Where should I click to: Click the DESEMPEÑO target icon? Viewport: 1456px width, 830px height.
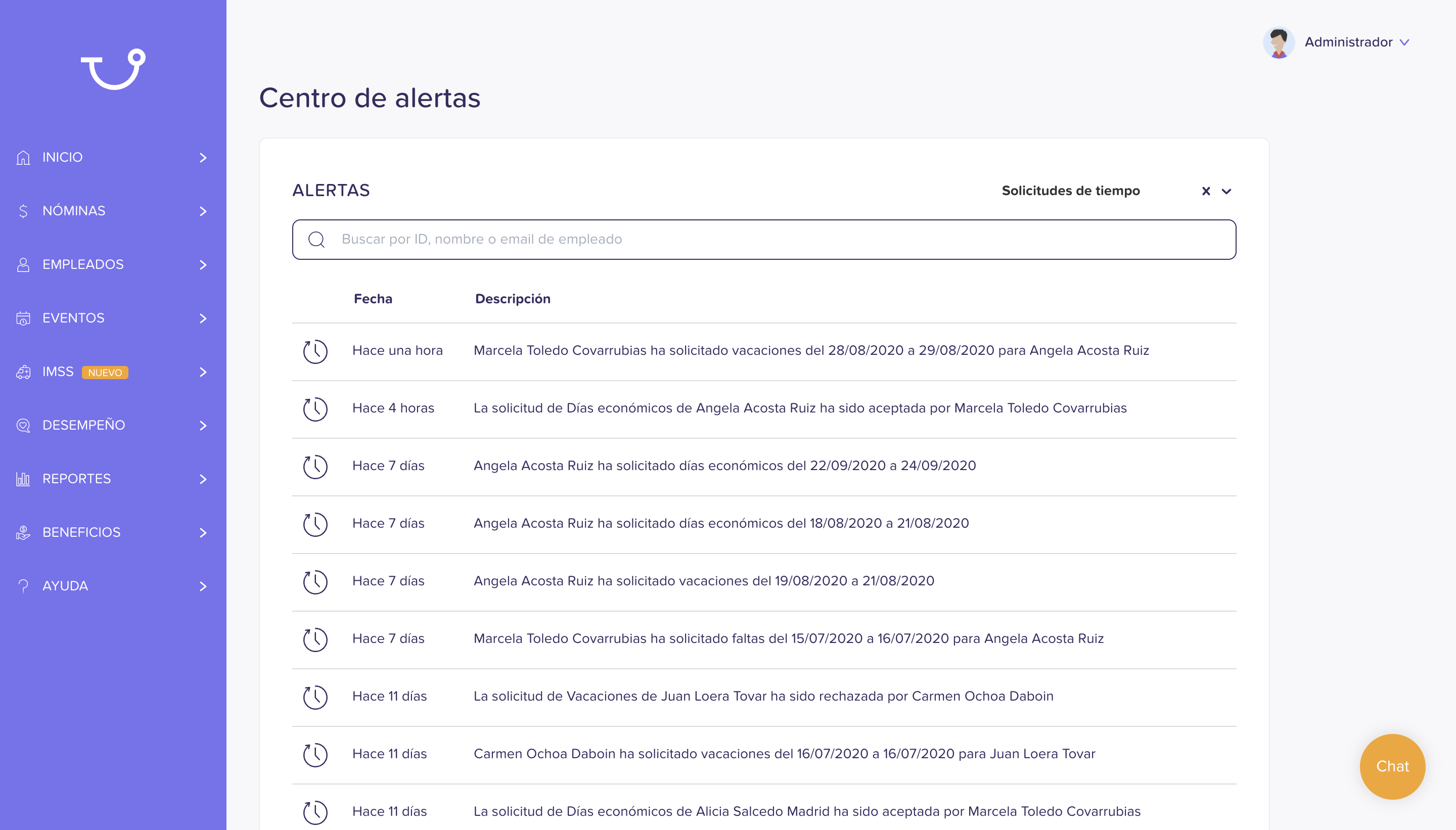pos(23,425)
